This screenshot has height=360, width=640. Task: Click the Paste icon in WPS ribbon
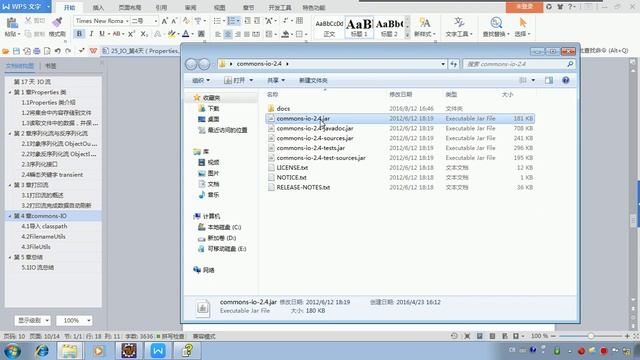[12, 23]
